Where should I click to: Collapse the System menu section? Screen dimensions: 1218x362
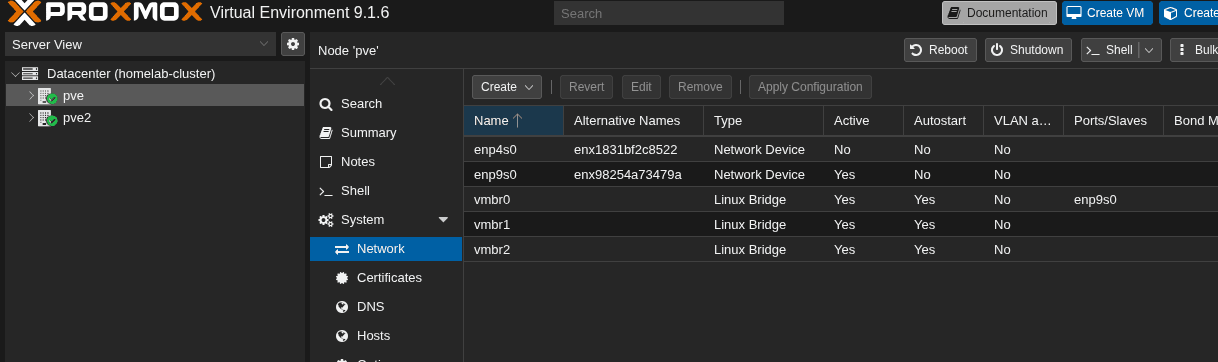[x=444, y=220]
